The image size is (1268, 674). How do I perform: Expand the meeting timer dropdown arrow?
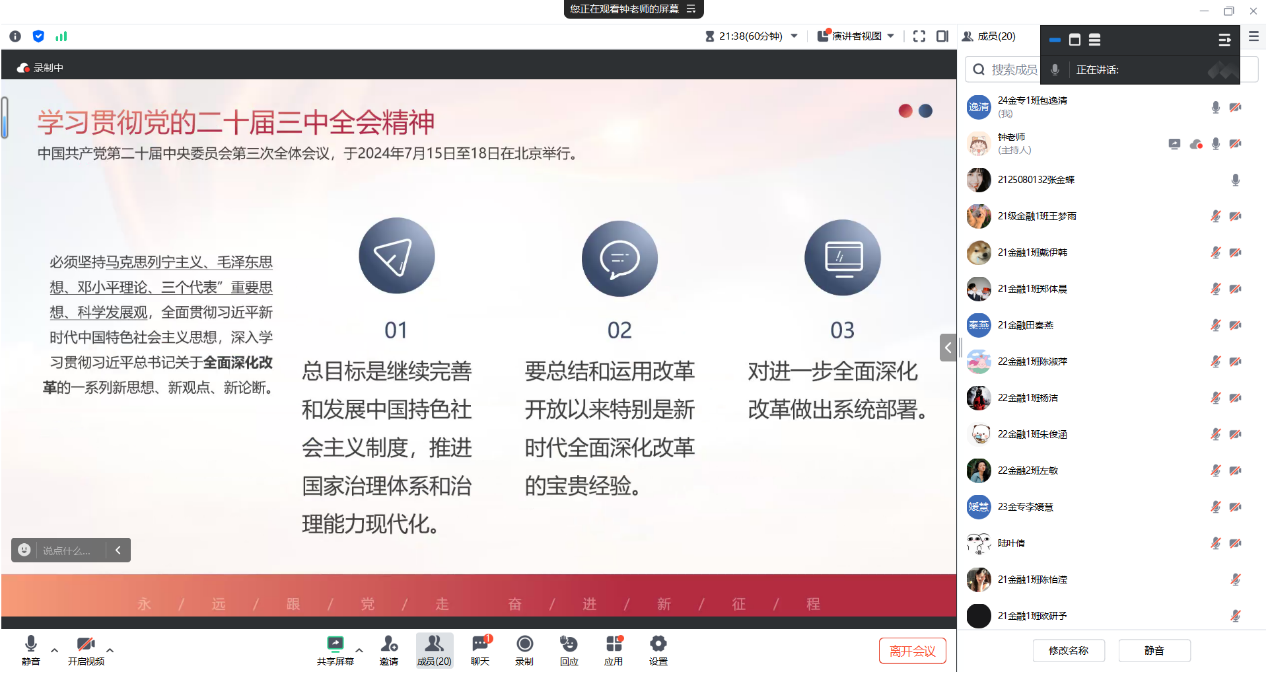[x=794, y=36]
